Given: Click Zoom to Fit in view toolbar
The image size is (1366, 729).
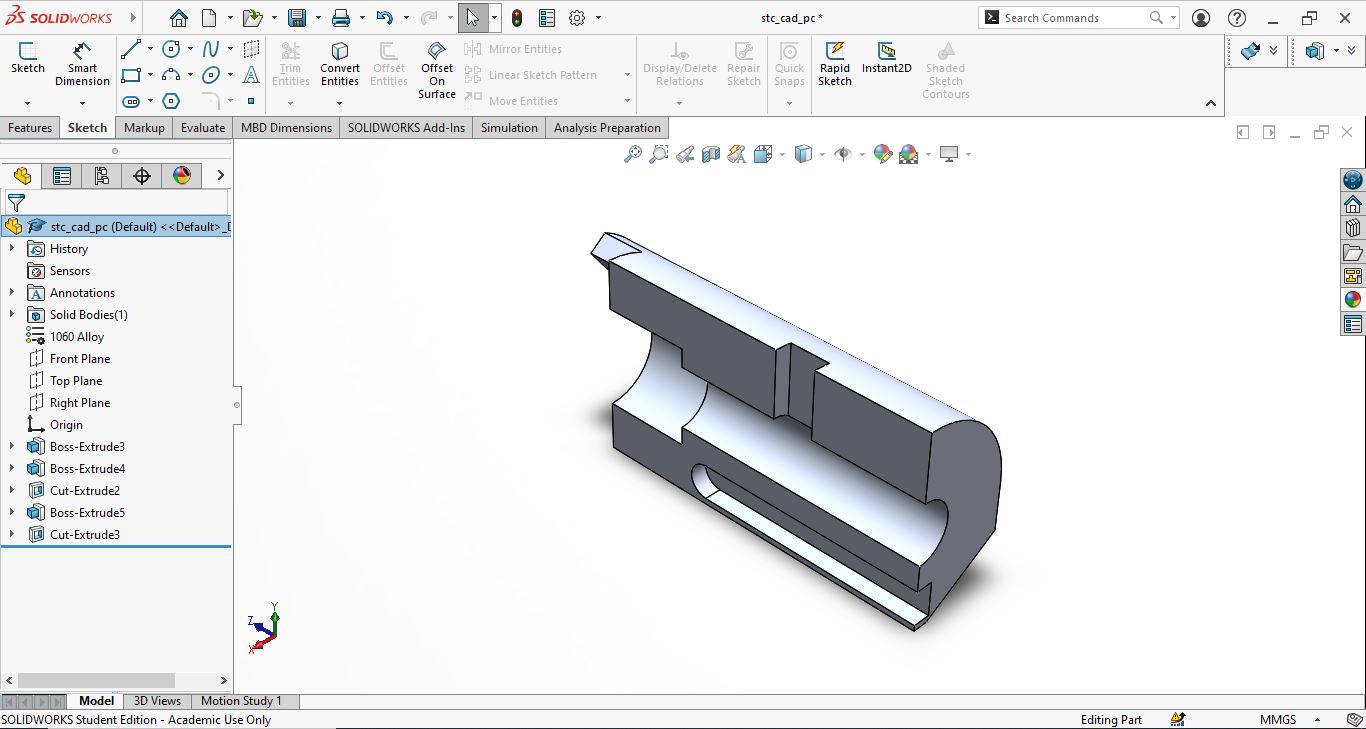Looking at the screenshot, I should coord(633,154).
